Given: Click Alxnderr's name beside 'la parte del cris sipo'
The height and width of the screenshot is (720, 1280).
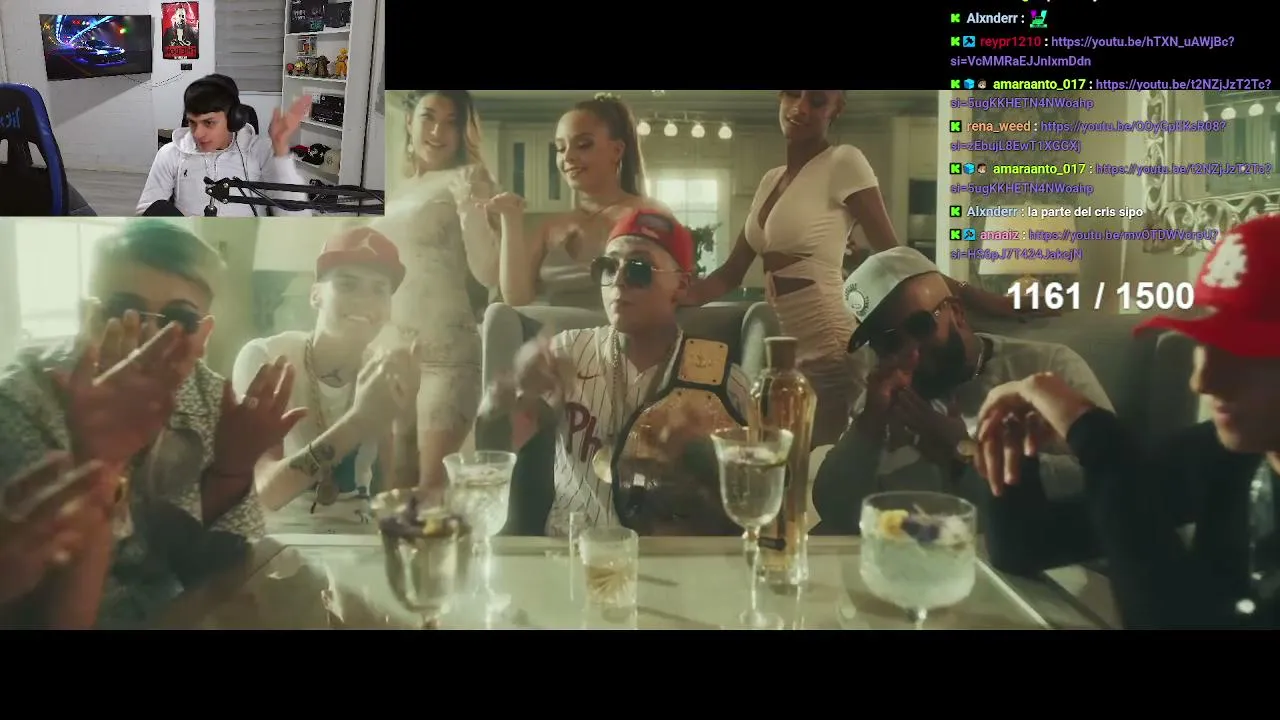Looking at the screenshot, I should (x=992, y=212).
